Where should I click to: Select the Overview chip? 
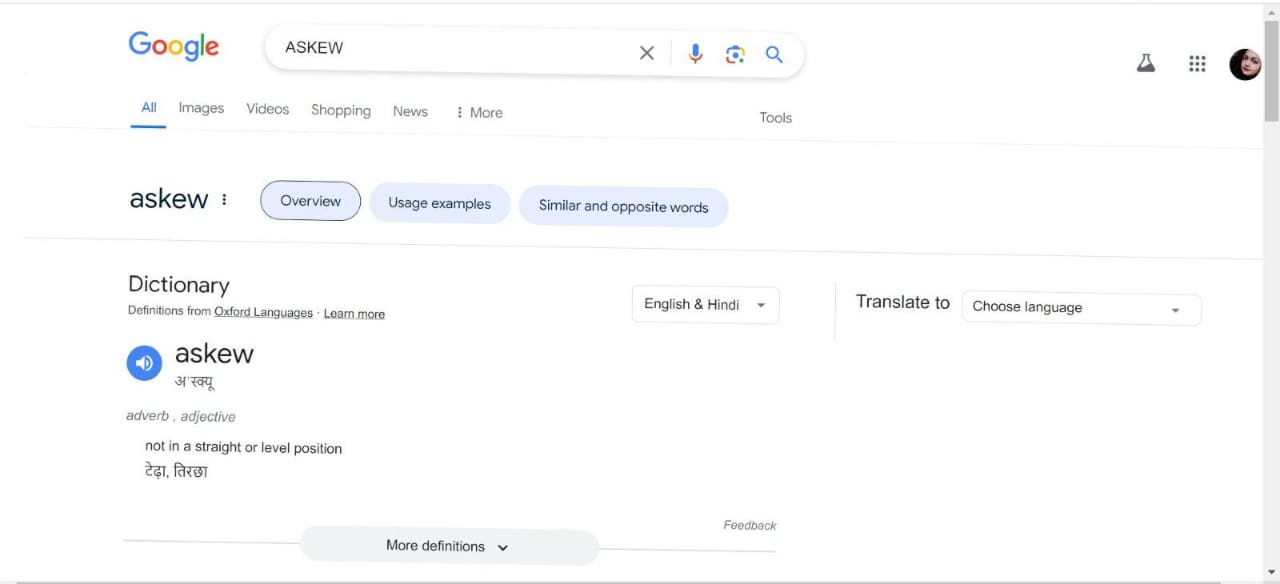(x=310, y=200)
